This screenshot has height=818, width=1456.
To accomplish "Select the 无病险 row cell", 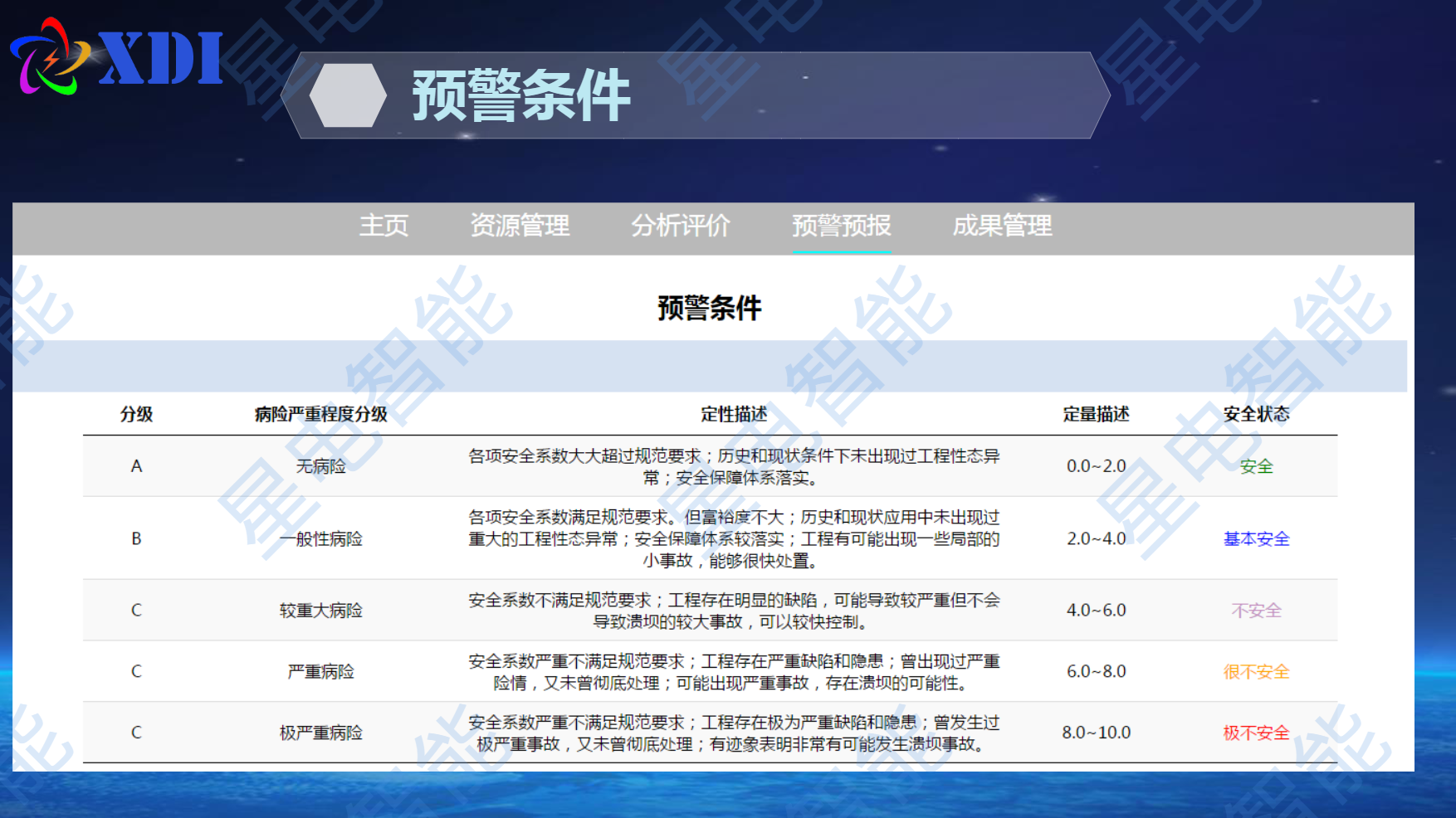I will (321, 466).
